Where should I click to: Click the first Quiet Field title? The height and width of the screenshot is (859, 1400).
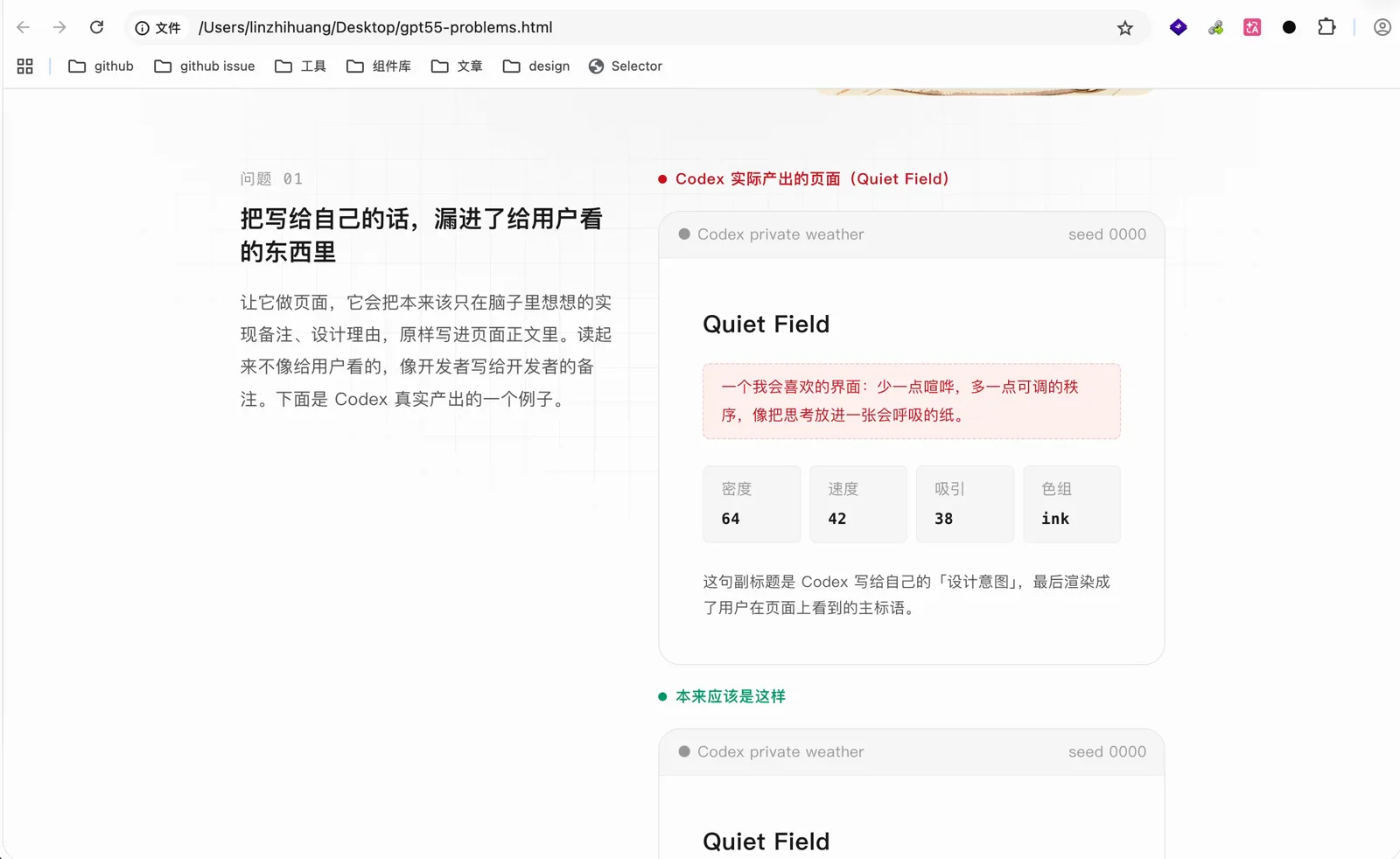pos(766,325)
